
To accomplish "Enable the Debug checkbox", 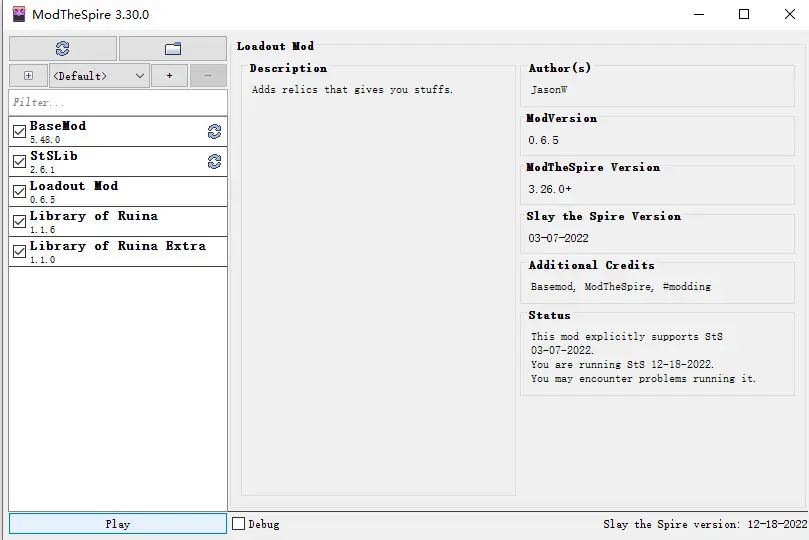I will point(239,524).
